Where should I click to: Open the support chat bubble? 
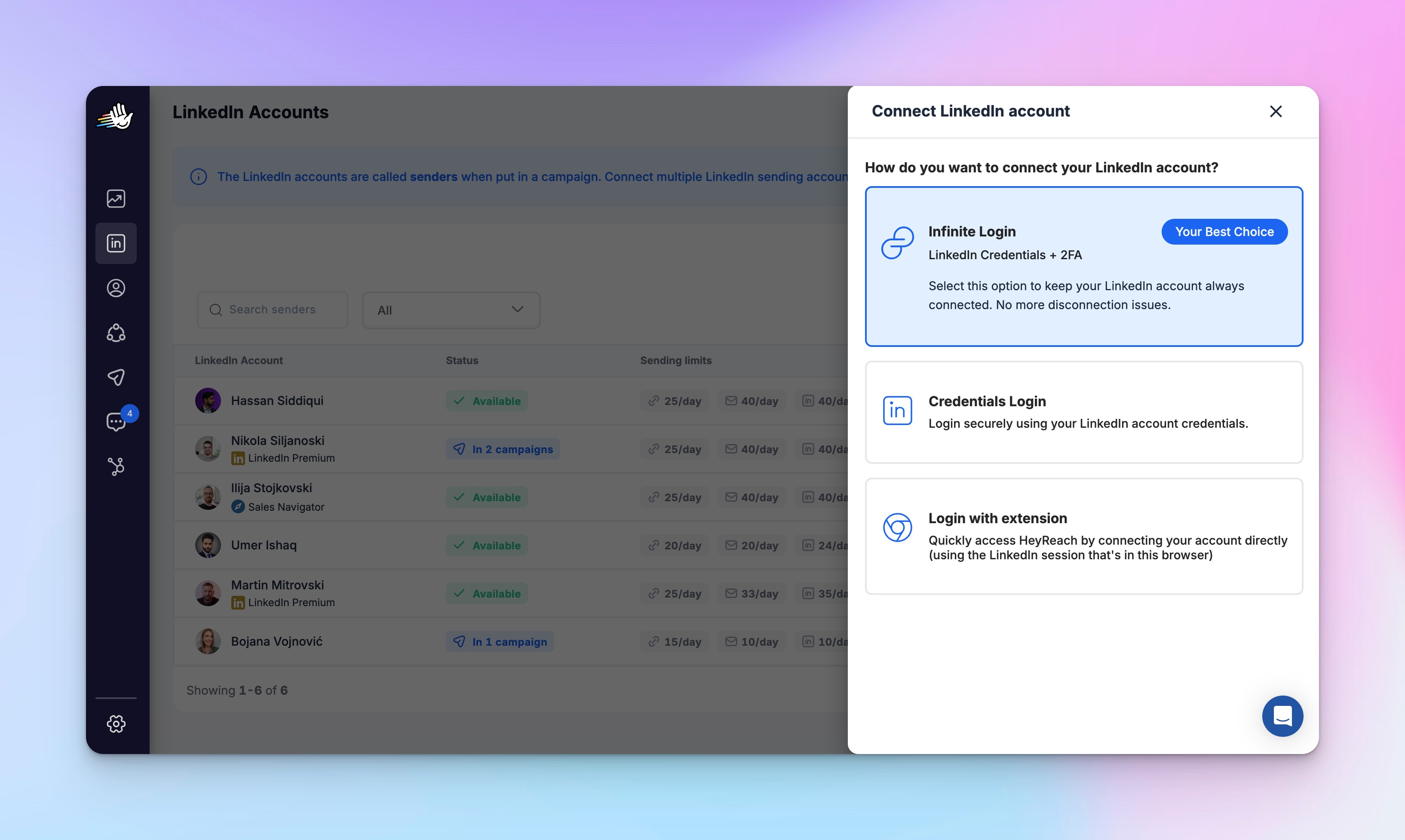1282,716
